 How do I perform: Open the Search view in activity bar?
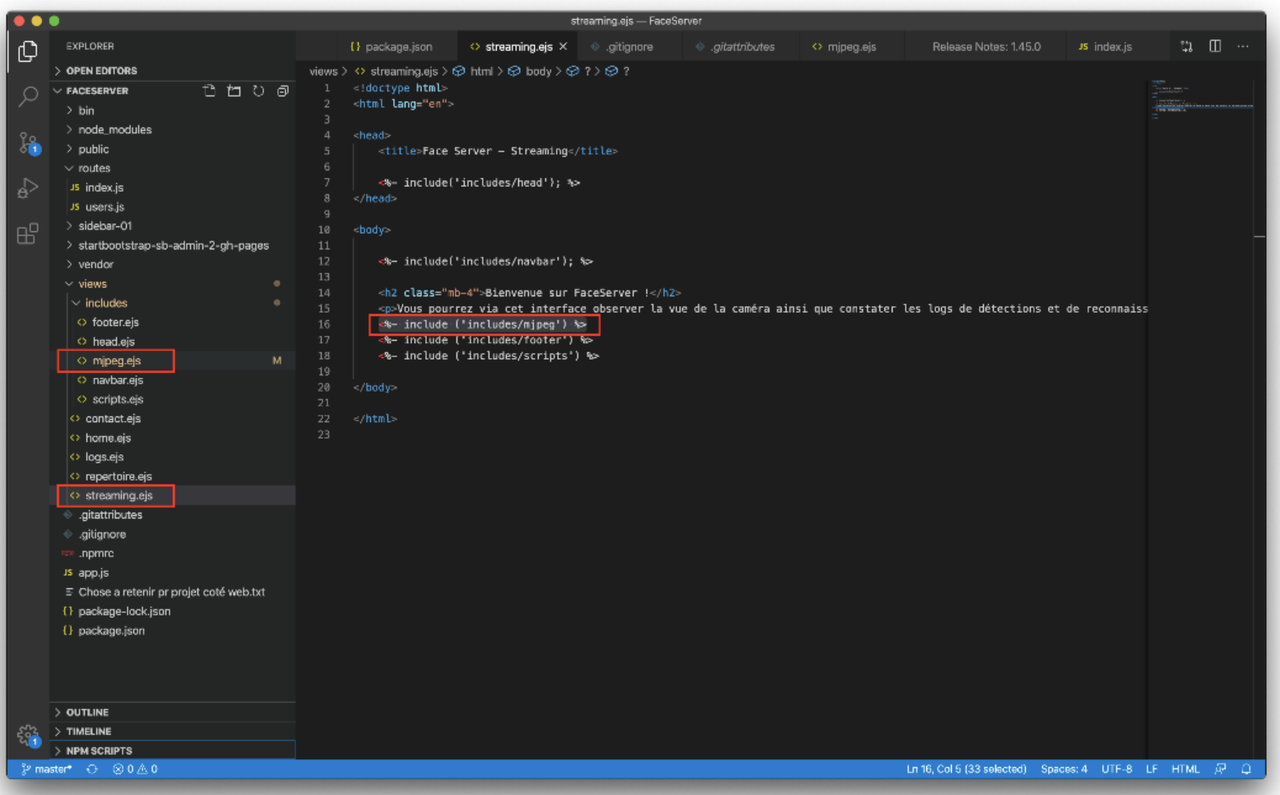click(28, 96)
